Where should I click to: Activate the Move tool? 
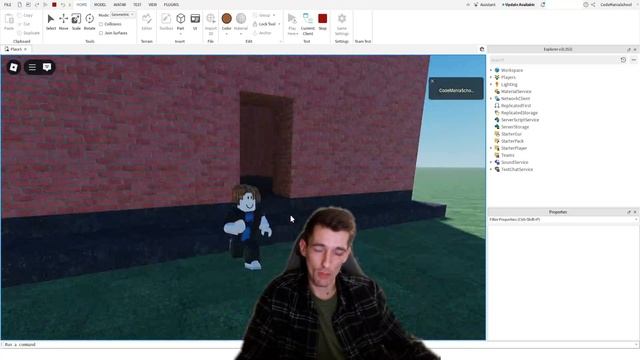(x=63, y=22)
